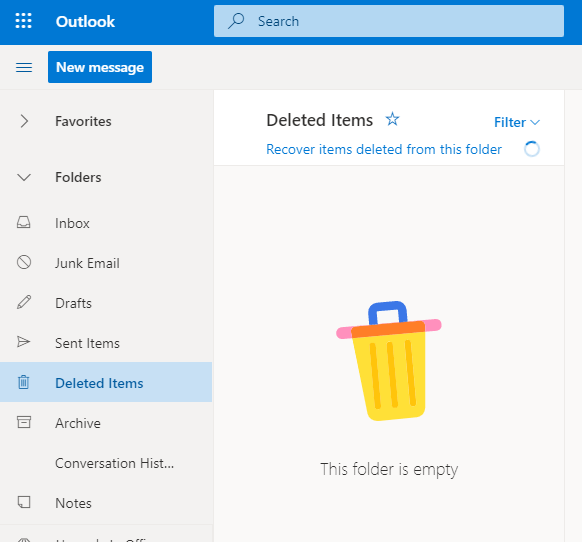Click the Notes sticky-note icon
582x542 pixels.
click(x=24, y=502)
